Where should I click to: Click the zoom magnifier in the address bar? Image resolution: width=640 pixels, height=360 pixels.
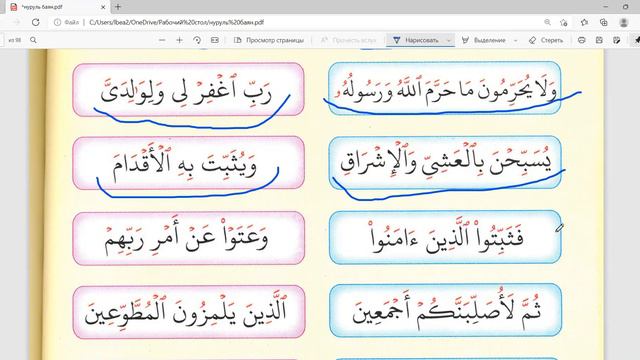[547, 22]
